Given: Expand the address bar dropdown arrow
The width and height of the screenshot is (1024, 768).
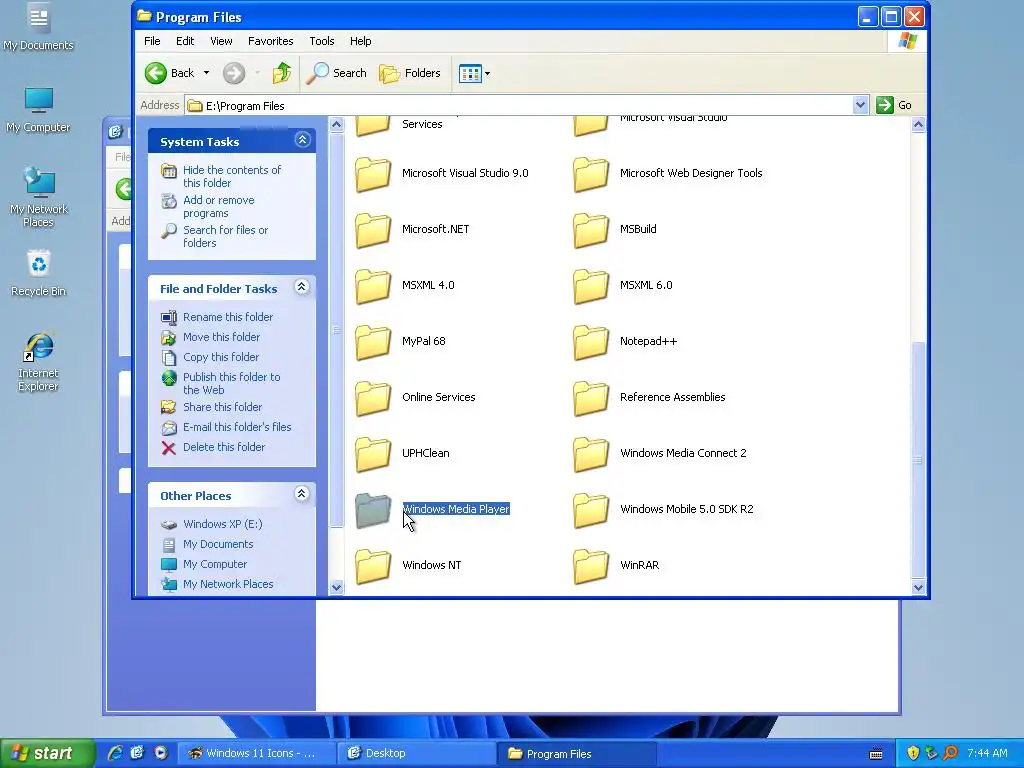Looking at the screenshot, I should tap(861, 105).
